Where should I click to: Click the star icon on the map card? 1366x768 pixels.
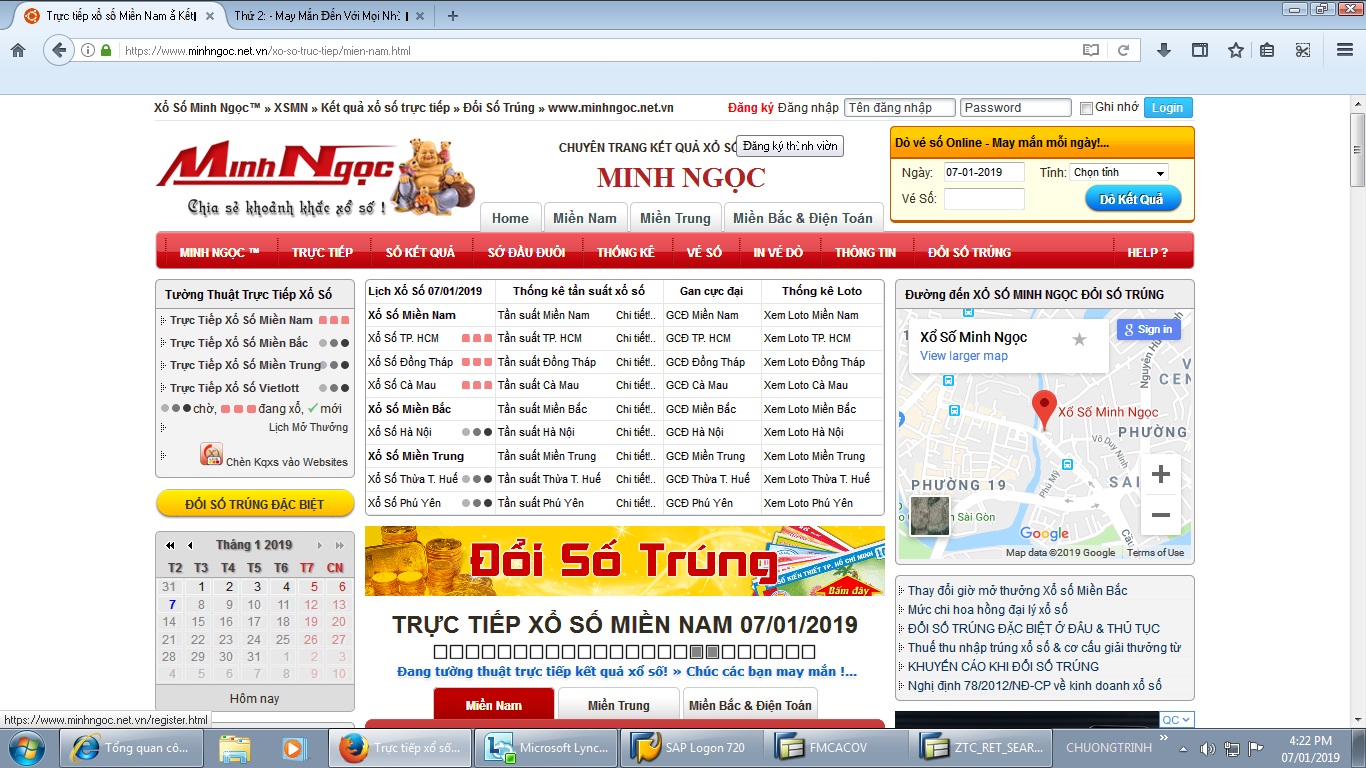[x=1079, y=339]
